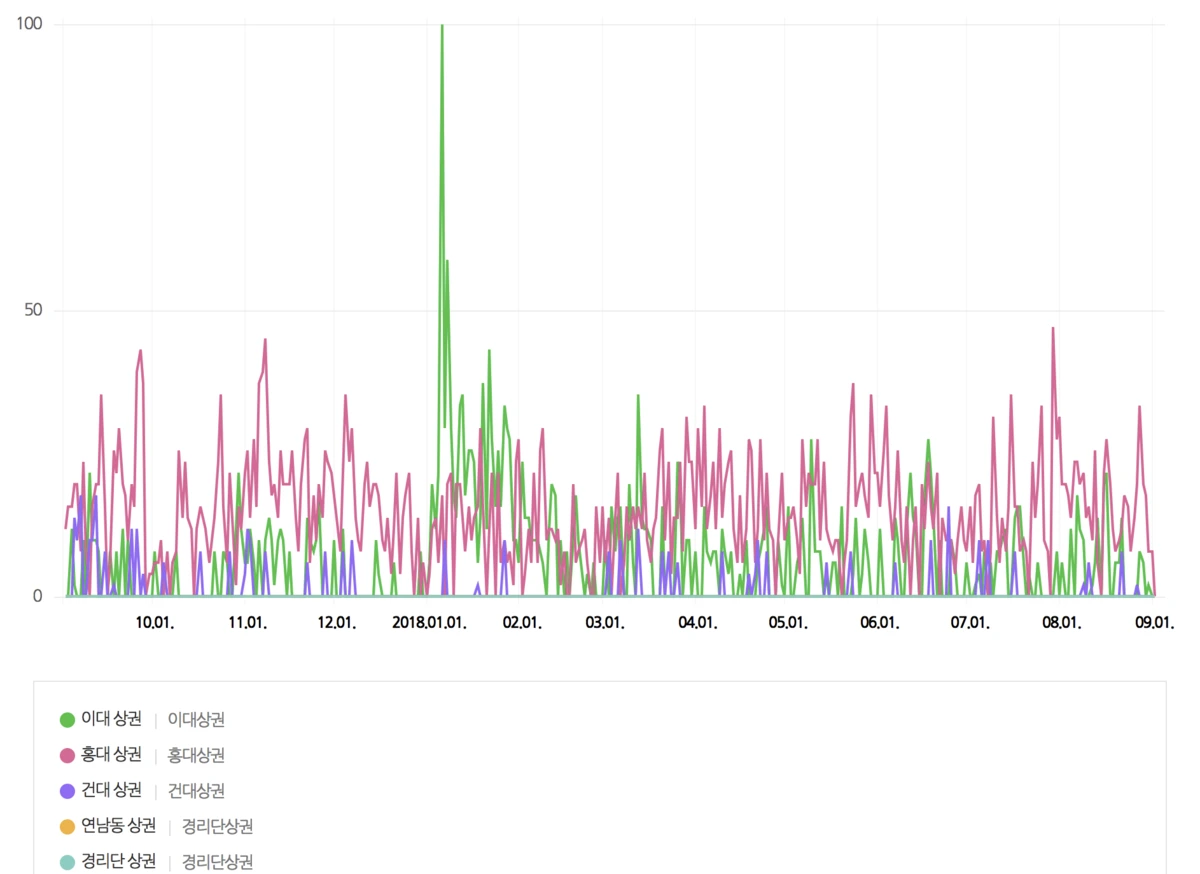
Task: Toggle the purple 건대 상권 legend dot
Action: point(68,791)
